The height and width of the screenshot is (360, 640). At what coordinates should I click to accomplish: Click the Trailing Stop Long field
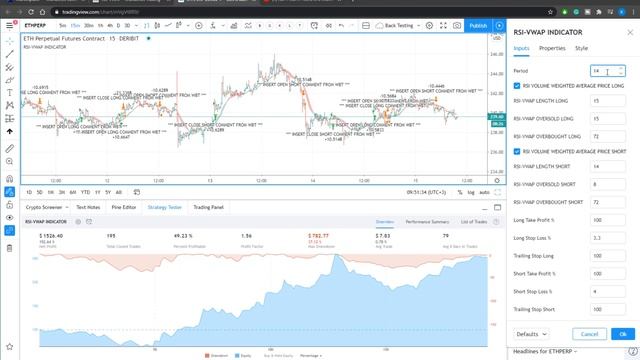pyautogui.click(x=607, y=256)
